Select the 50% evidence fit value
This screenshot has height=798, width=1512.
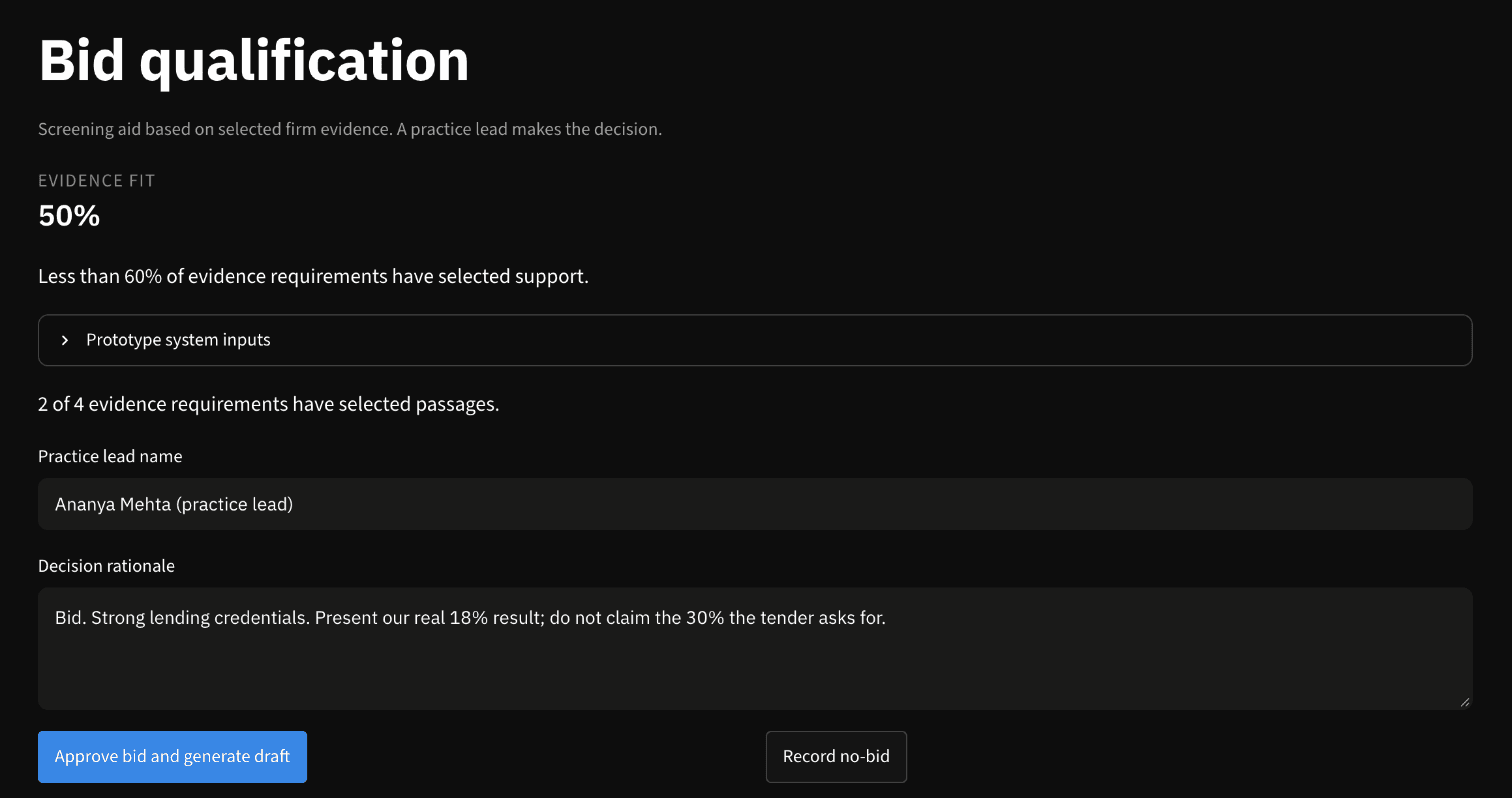click(69, 215)
